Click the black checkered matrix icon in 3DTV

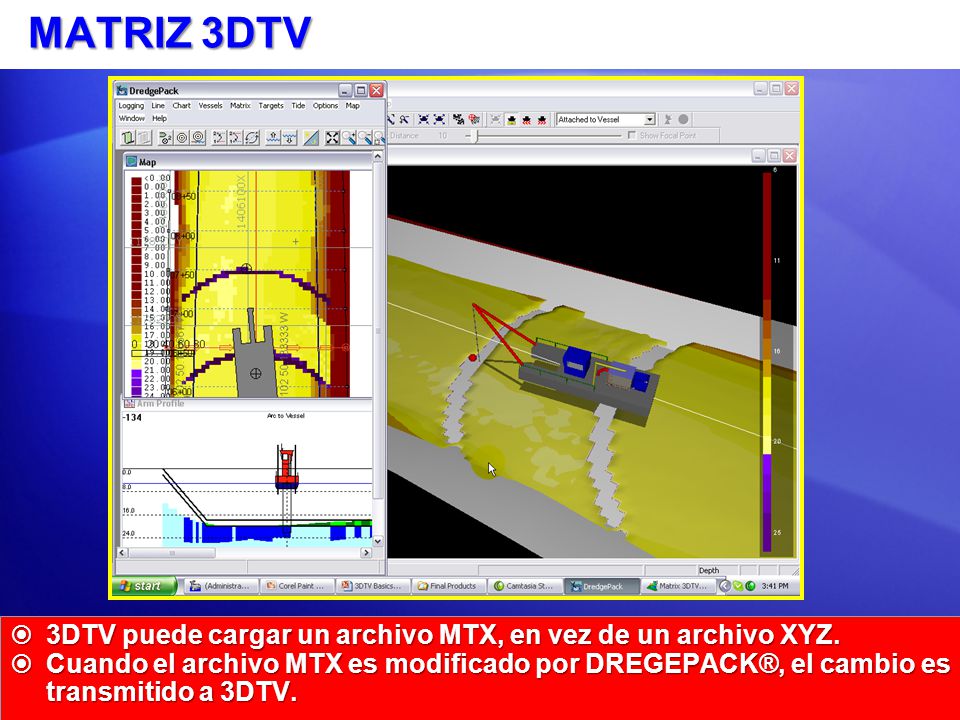459,119
